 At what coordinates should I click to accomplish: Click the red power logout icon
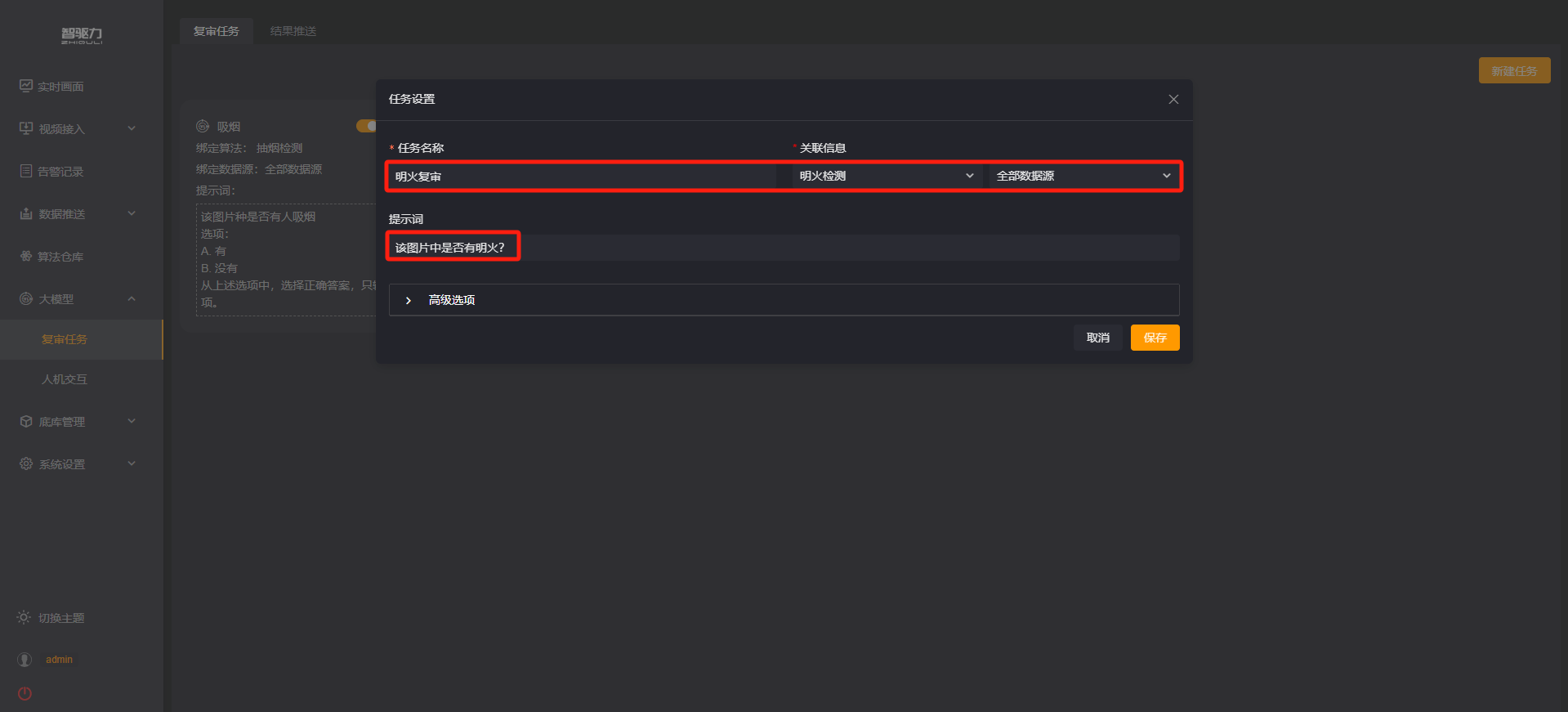[x=25, y=693]
